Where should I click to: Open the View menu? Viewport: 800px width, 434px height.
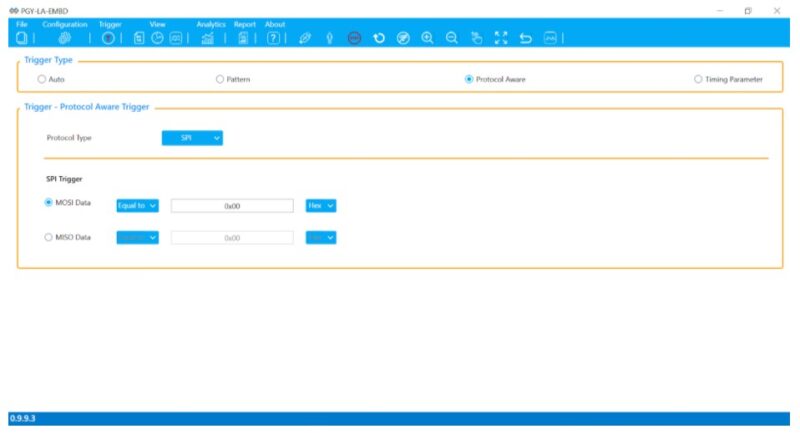tap(157, 24)
